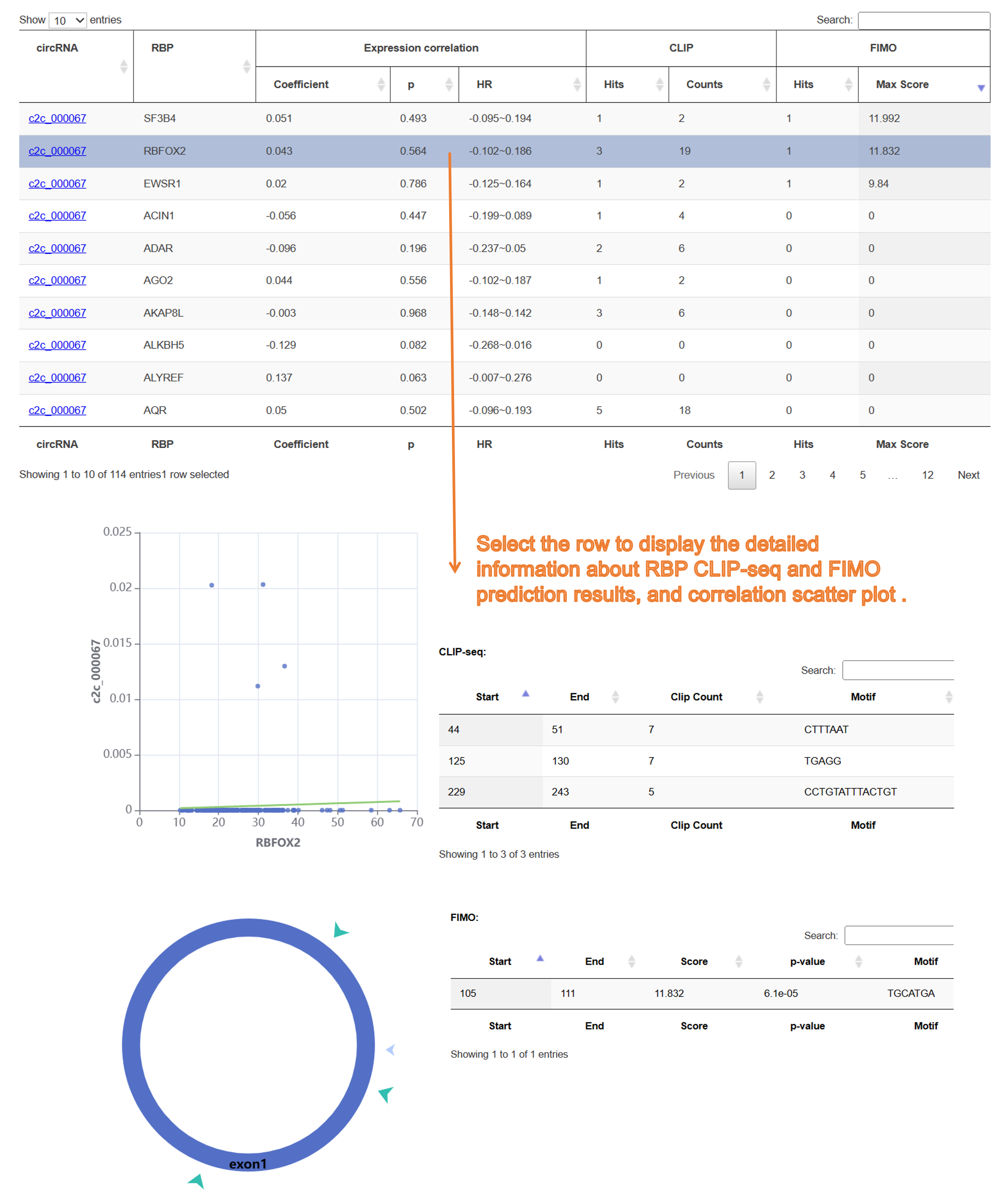The height and width of the screenshot is (1201, 1008).
Task: Open c2c_000067 link in SF3B4 row
Action: [x=57, y=119]
